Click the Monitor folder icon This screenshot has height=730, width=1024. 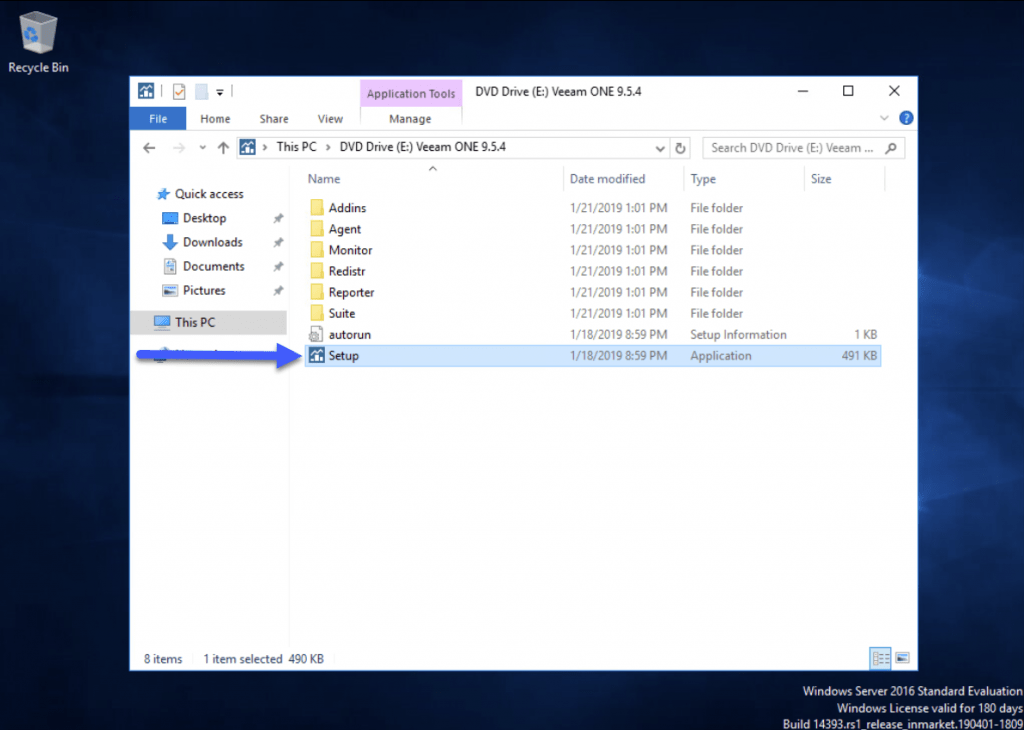coord(317,250)
